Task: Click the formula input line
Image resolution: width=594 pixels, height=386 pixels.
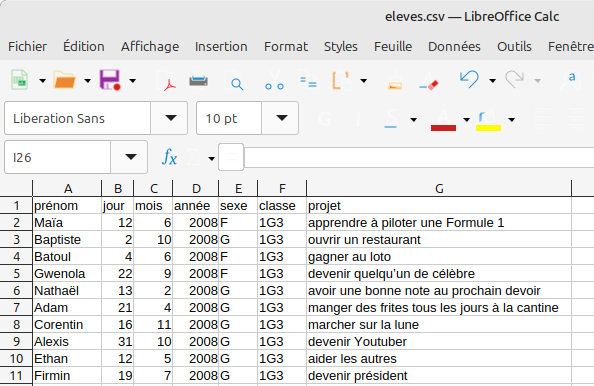Action: pos(419,157)
